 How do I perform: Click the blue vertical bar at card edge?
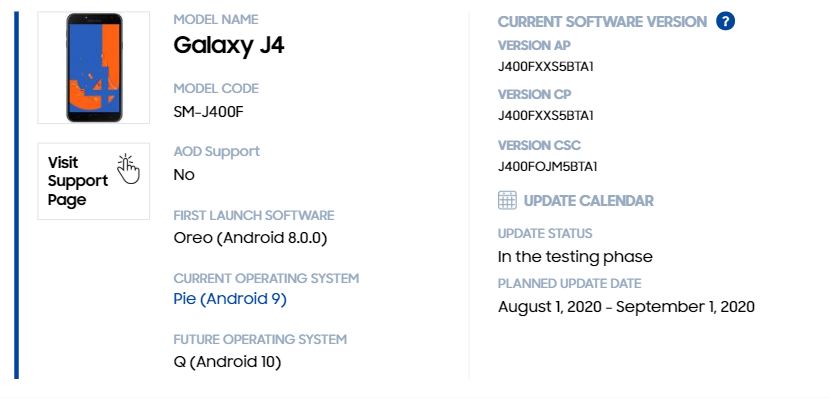(16, 195)
